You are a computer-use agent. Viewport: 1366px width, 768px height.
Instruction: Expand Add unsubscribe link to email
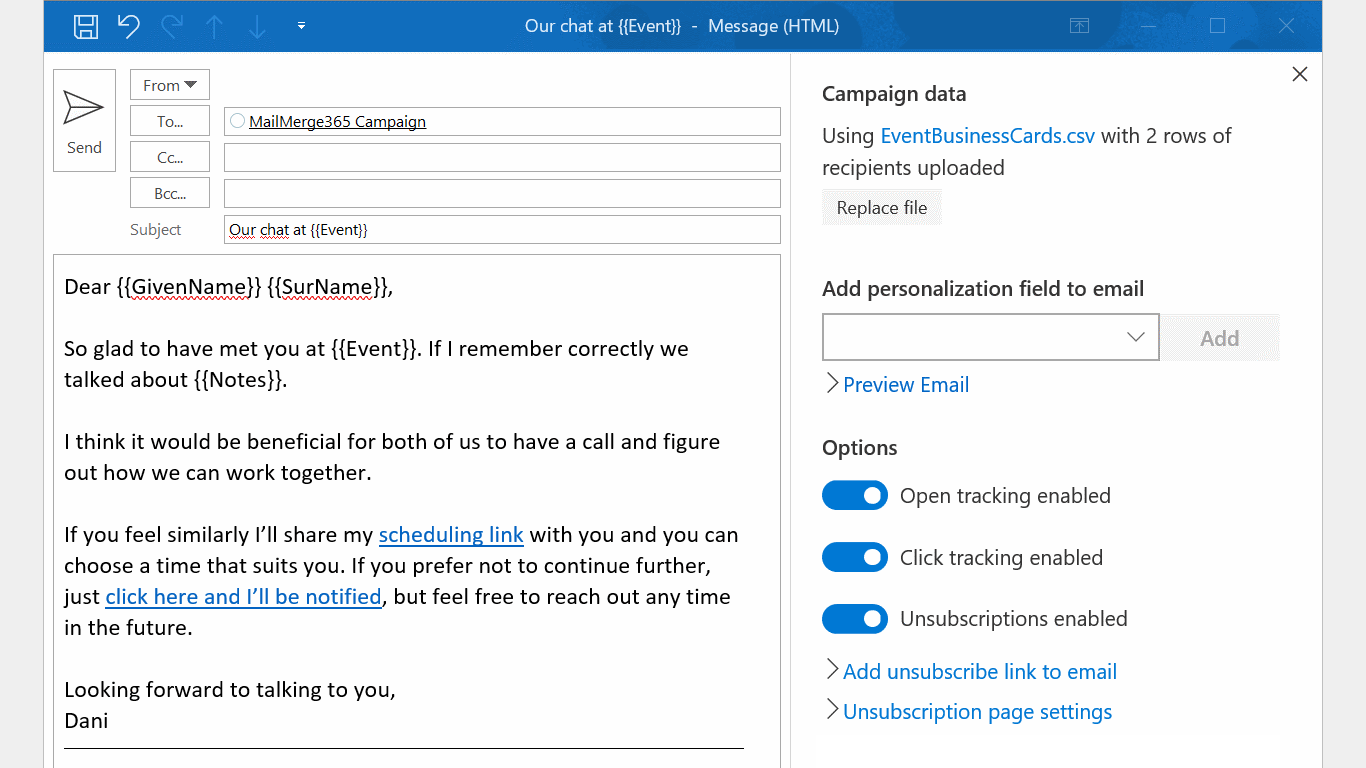point(979,672)
